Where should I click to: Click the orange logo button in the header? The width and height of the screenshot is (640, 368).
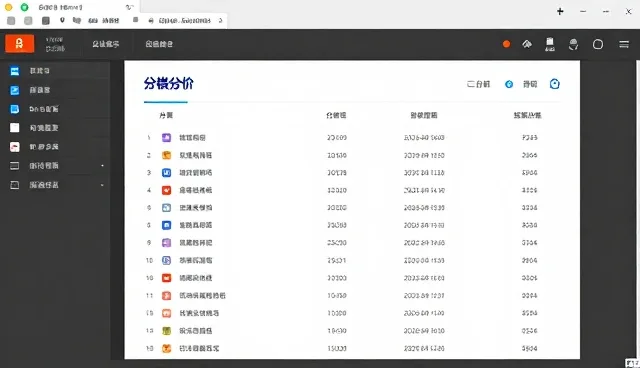click(19, 44)
